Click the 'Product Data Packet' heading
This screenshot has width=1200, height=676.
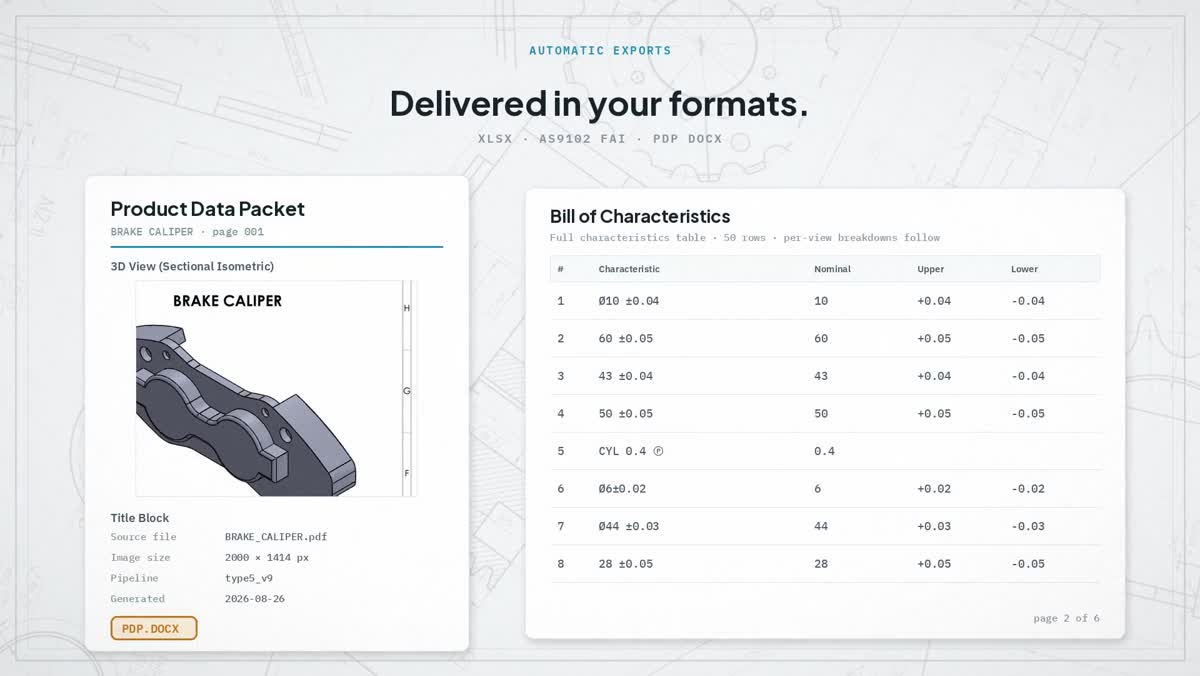[x=207, y=209]
